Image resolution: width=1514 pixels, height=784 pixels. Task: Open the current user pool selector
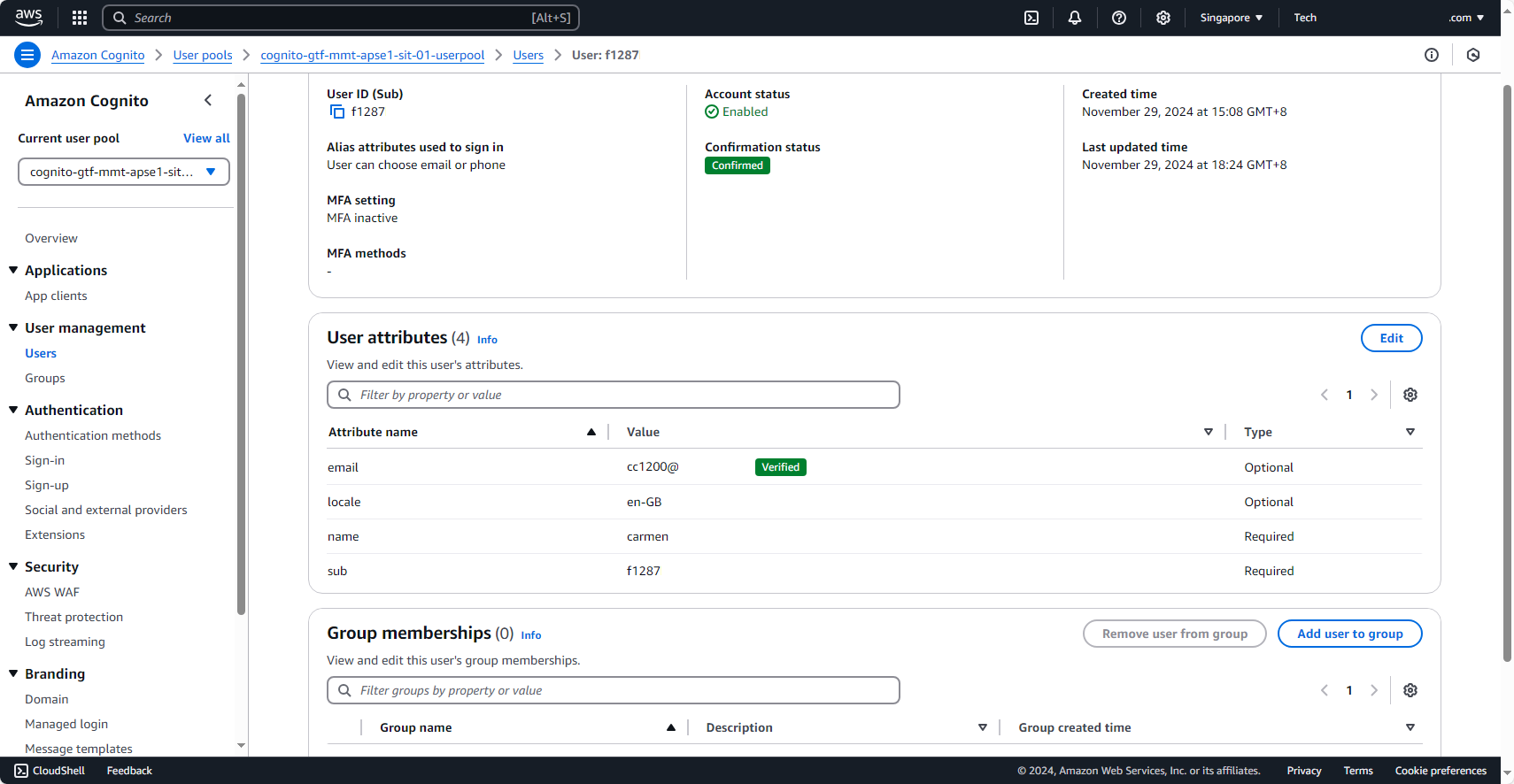pyautogui.click(x=123, y=172)
